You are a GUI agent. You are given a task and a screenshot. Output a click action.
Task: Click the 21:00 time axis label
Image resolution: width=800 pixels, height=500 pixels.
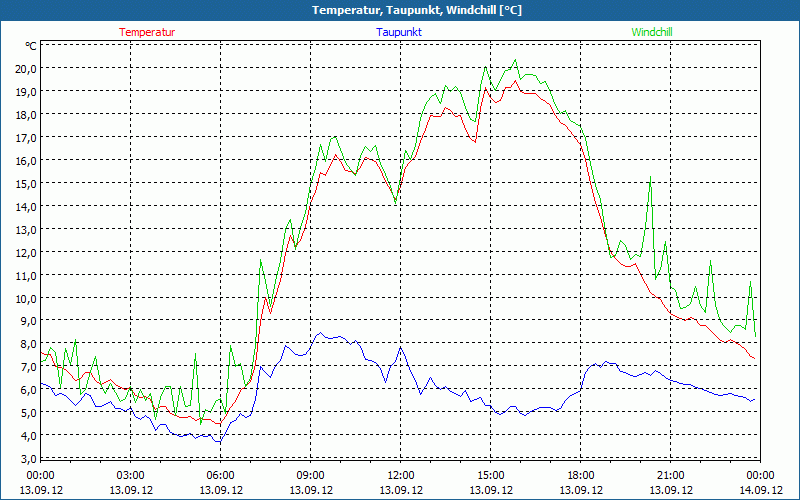pos(670,476)
